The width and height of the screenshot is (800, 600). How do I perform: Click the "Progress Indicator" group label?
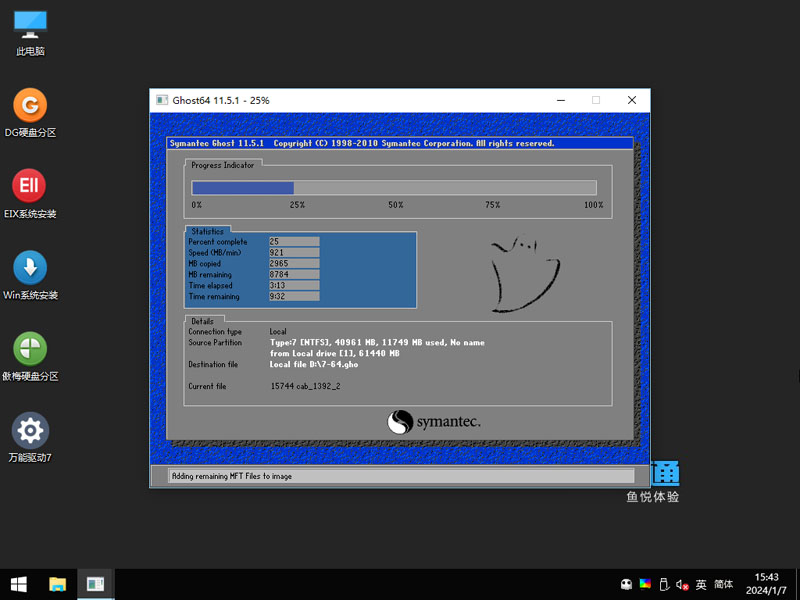coord(222,165)
